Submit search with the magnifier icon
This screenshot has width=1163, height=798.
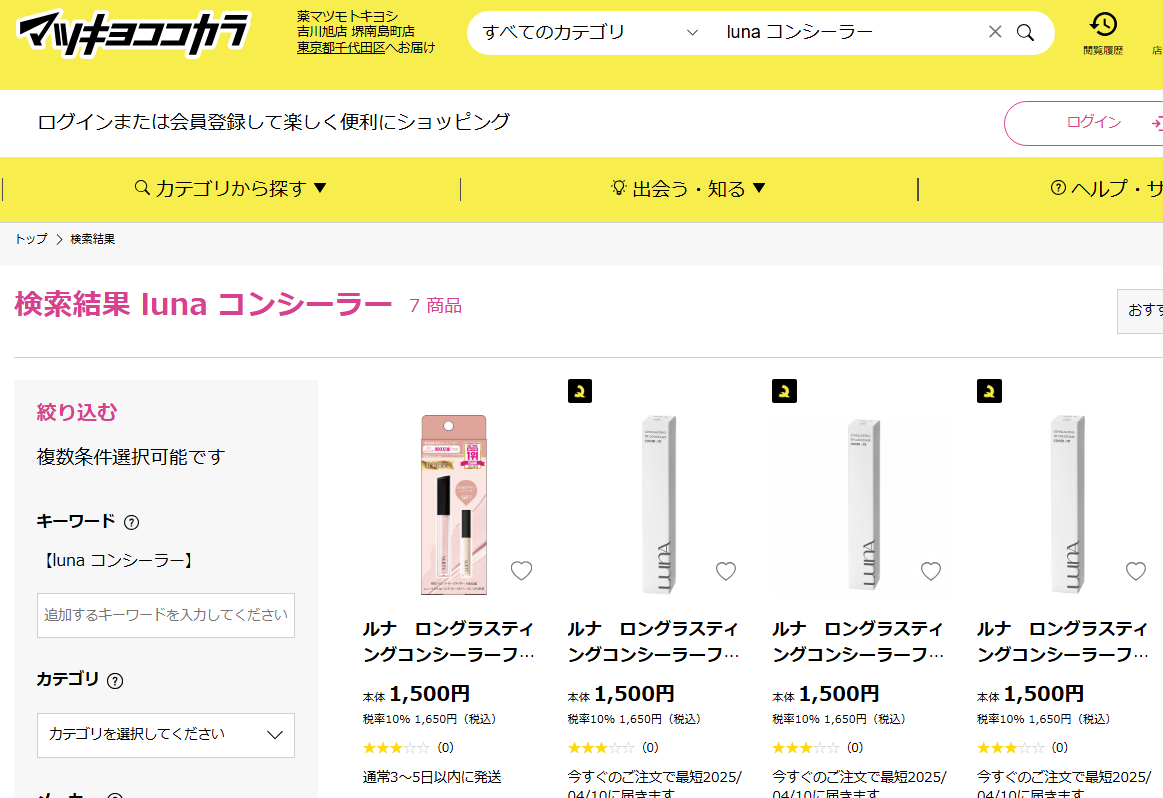(1025, 32)
